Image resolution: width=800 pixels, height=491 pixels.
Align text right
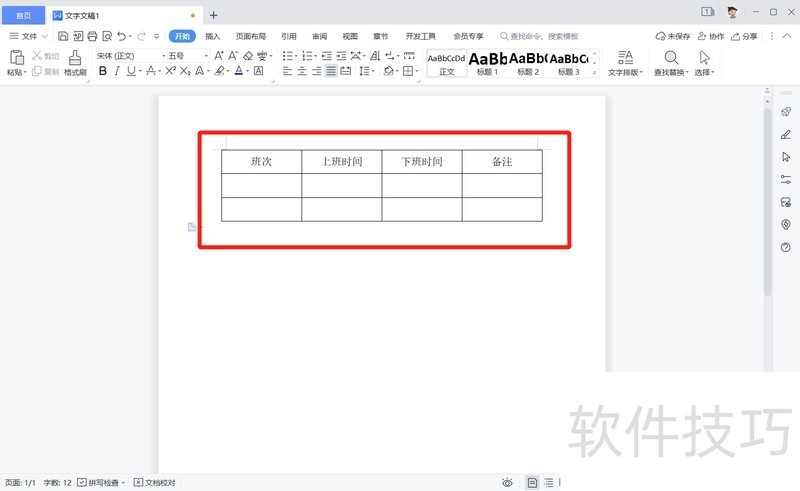point(316,71)
